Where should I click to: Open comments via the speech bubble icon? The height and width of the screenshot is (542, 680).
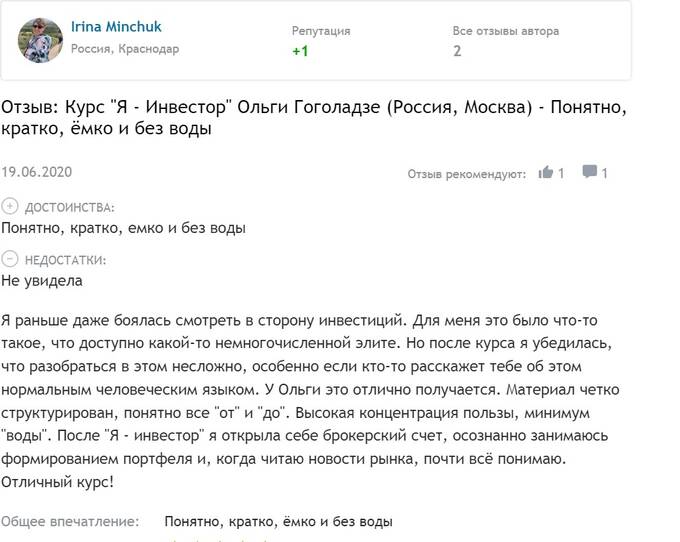click(590, 172)
